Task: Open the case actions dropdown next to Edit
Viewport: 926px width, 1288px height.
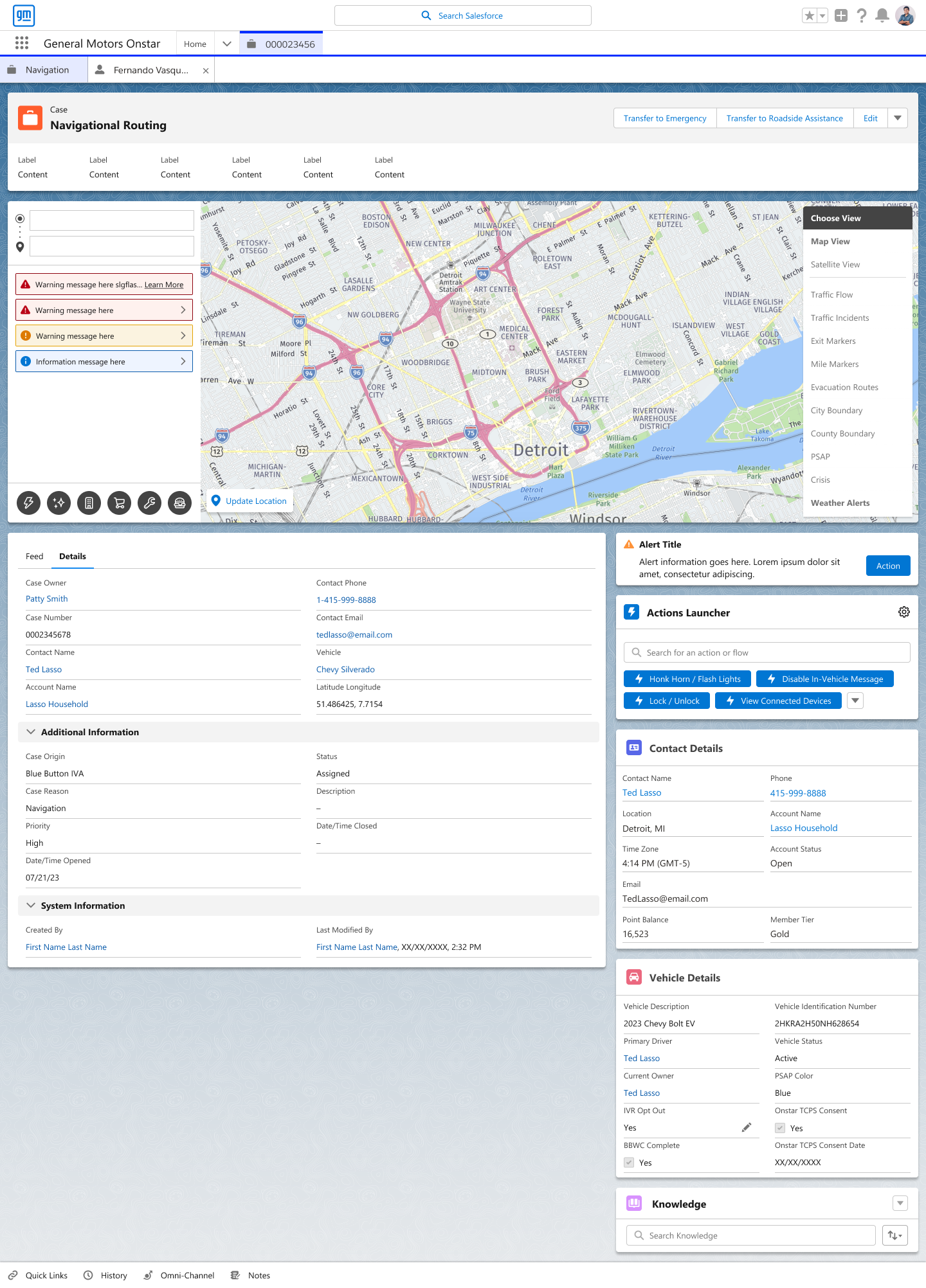Action: click(x=898, y=118)
